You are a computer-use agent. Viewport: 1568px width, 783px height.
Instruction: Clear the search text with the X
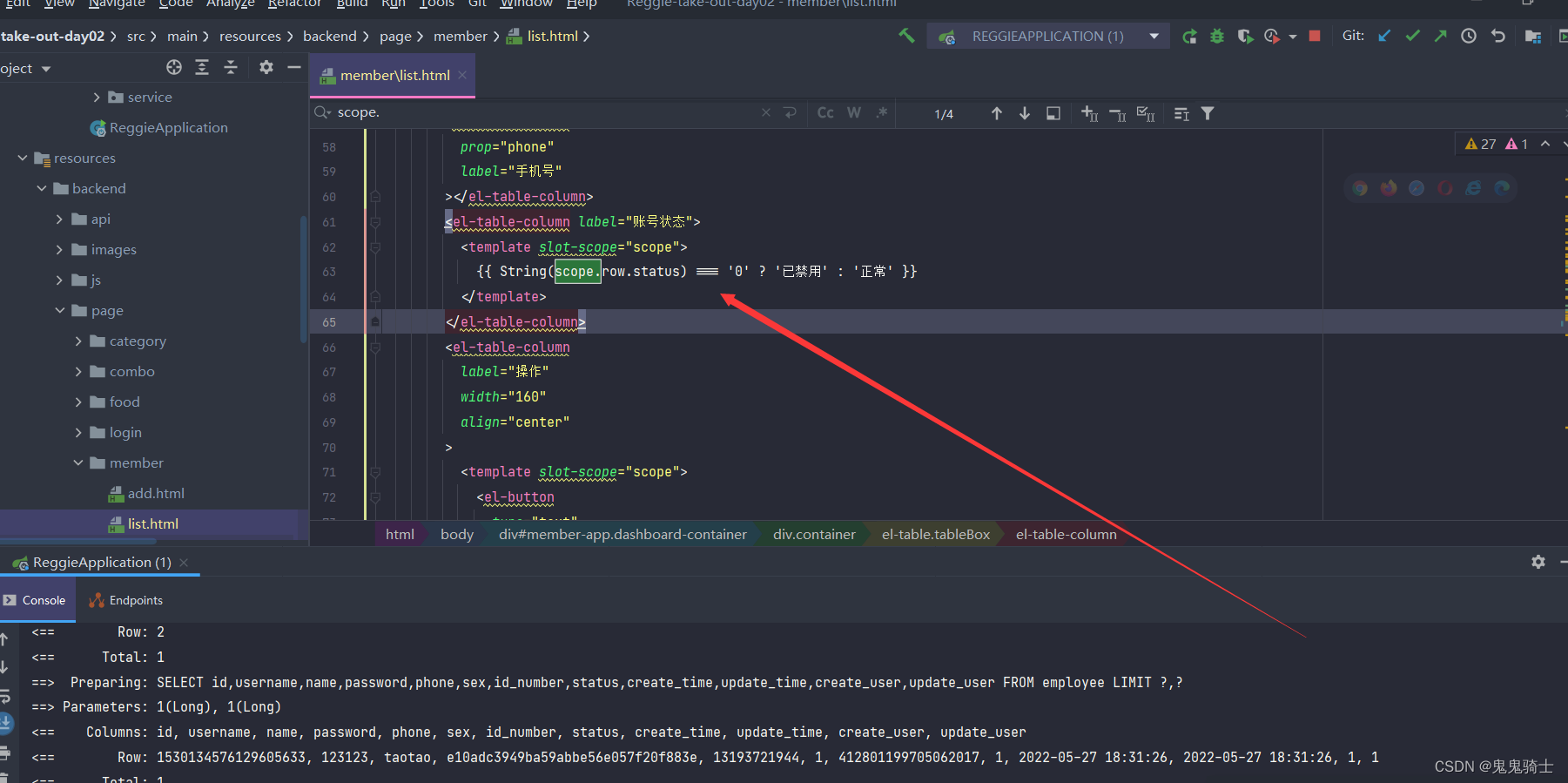765,112
